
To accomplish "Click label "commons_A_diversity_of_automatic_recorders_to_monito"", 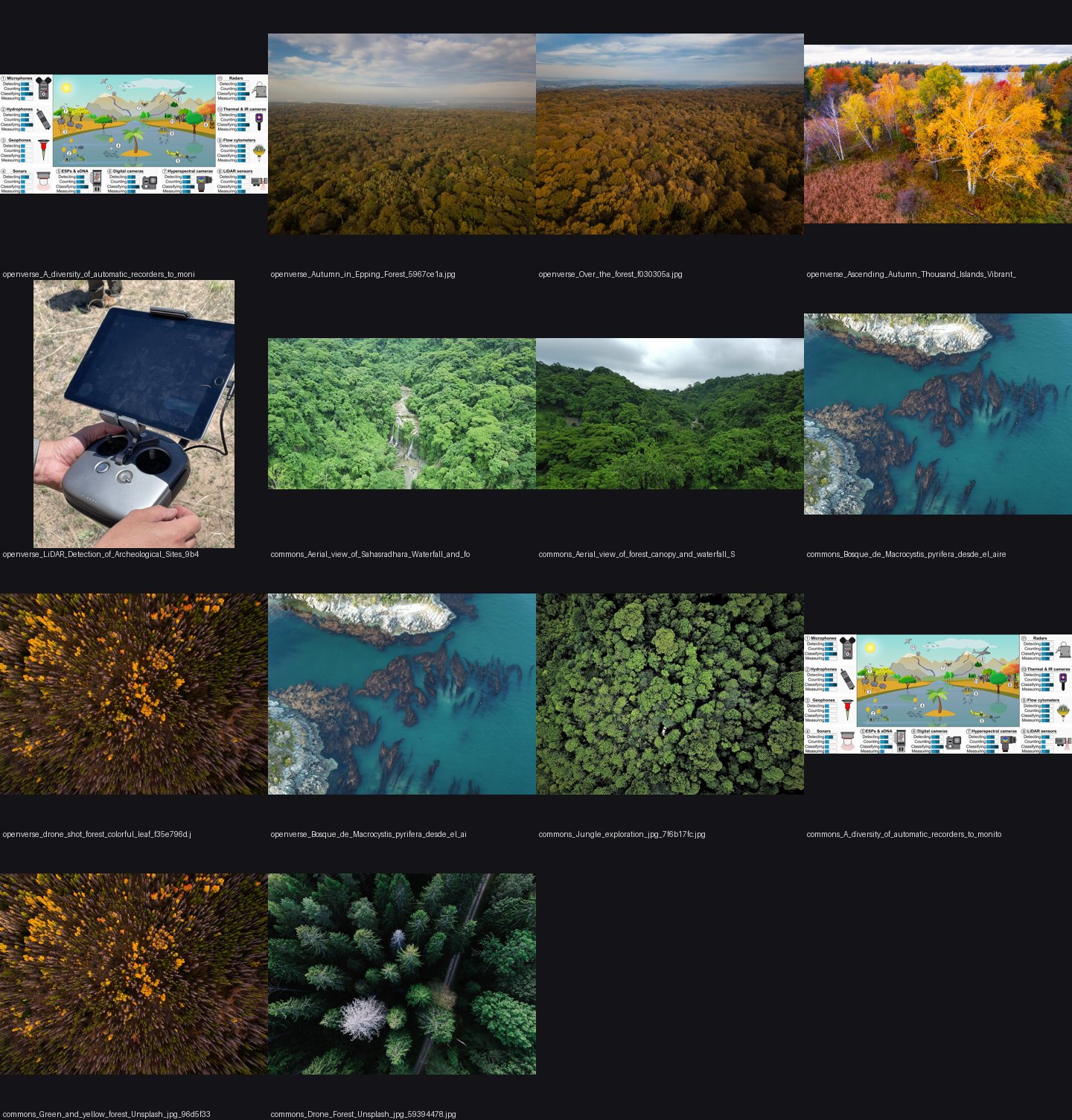I will pos(904,834).
